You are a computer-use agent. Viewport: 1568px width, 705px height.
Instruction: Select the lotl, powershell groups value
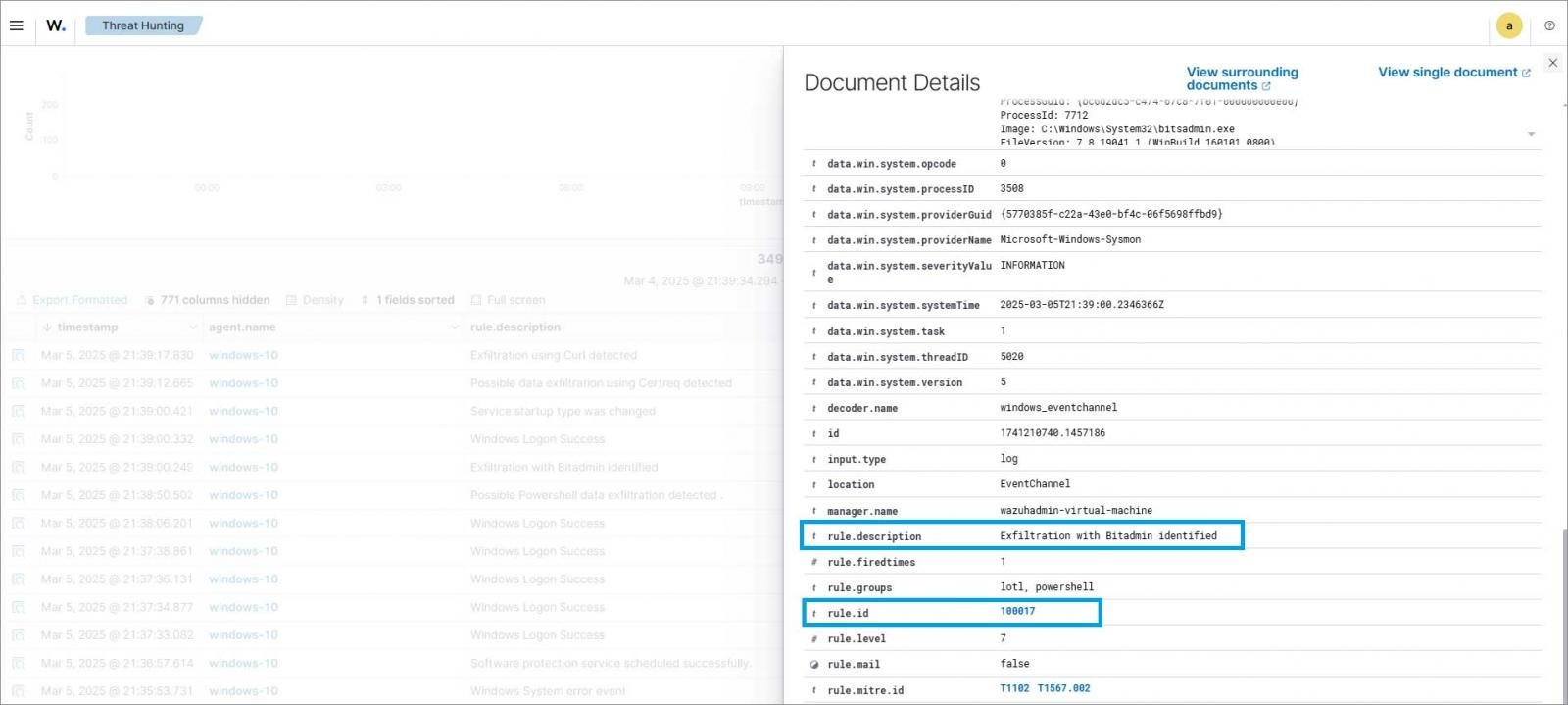click(x=1047, y=586)
